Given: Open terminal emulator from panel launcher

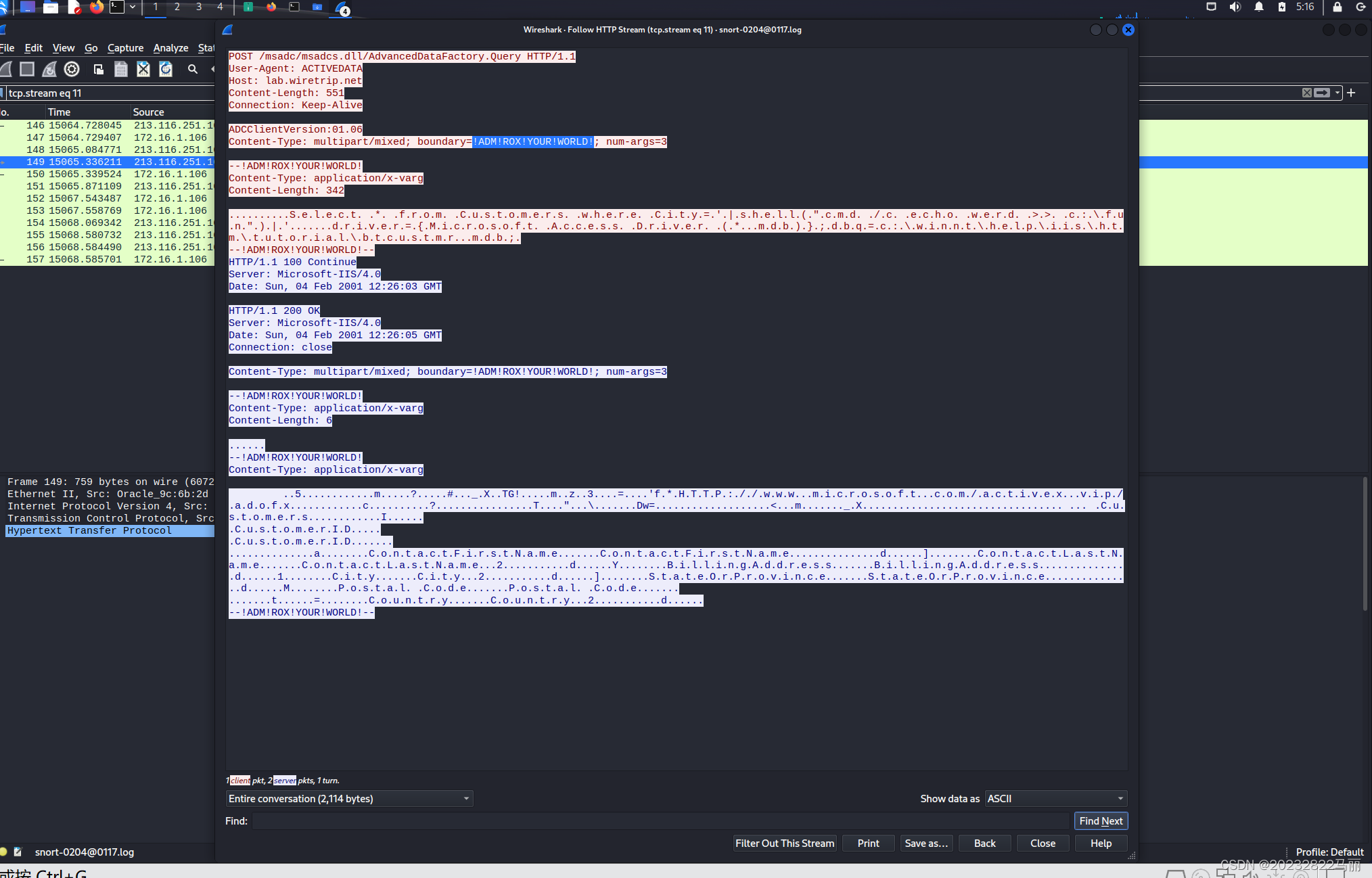Looking at the screenshot, I should click(117, 7).
